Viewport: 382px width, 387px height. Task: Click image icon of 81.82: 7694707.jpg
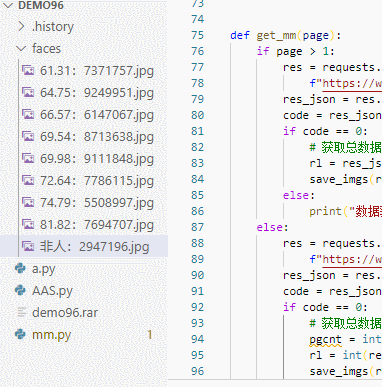point(28,224)
